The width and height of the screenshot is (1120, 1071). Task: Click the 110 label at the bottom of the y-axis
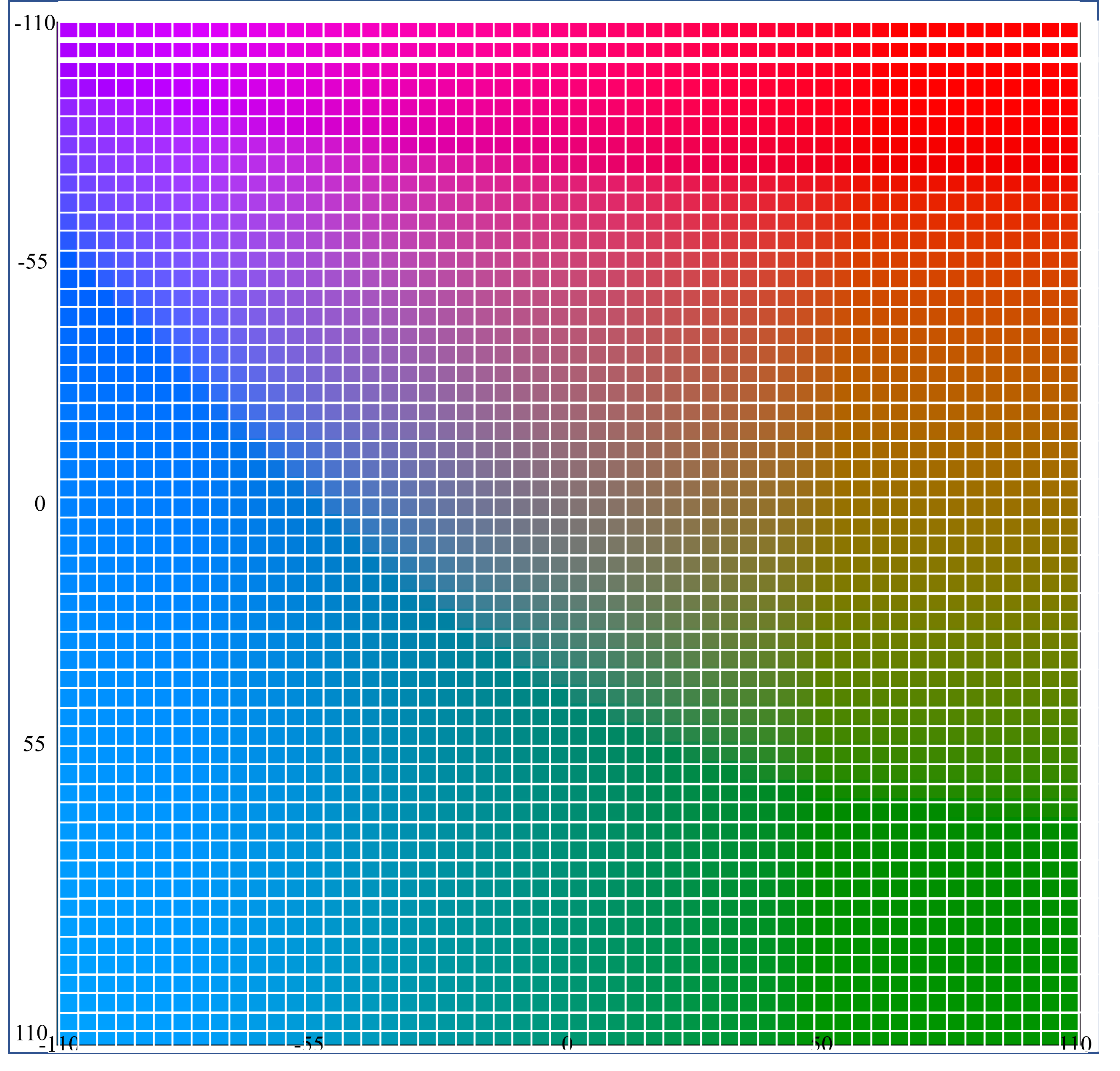coord(32,1033)
